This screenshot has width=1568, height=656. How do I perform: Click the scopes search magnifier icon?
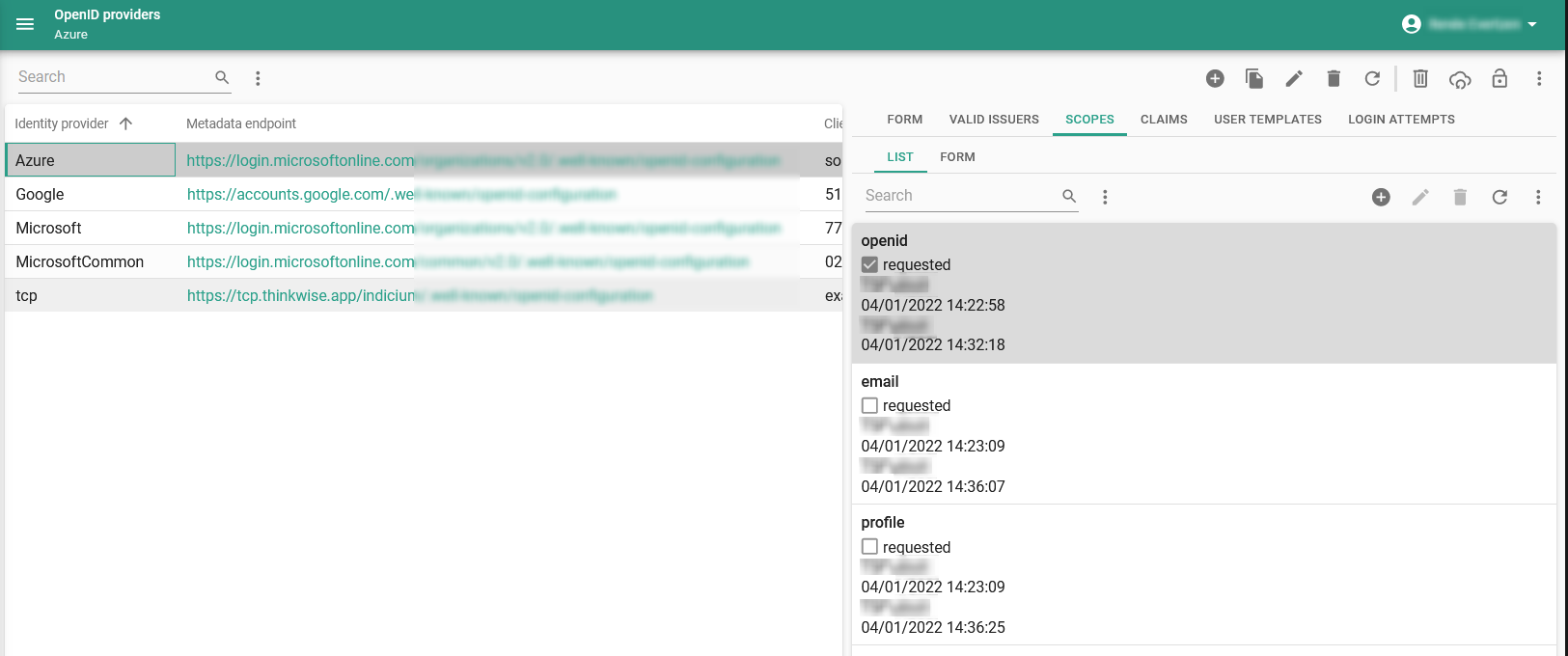[x=1069, y=196]
